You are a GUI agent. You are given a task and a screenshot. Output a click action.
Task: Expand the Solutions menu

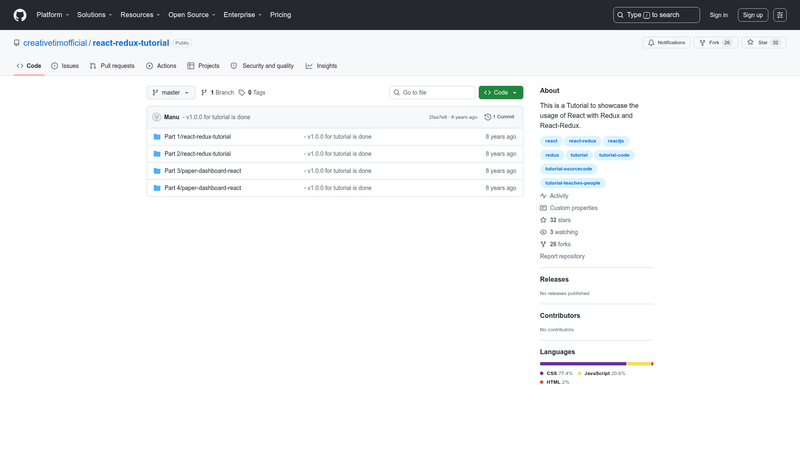pyautogui.click(x=94, y=15)
